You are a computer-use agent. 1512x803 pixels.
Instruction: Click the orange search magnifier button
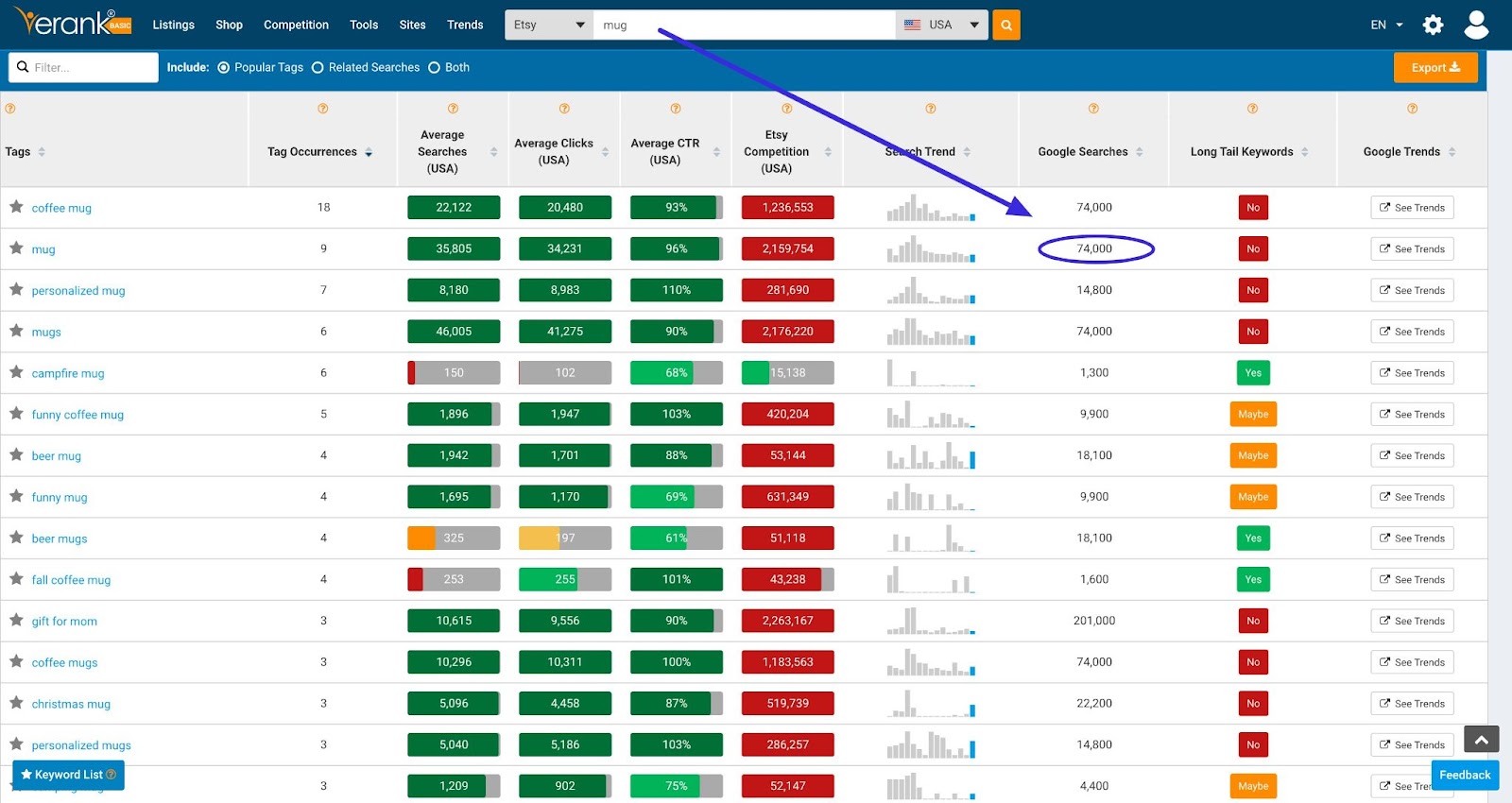point(1006,25)
